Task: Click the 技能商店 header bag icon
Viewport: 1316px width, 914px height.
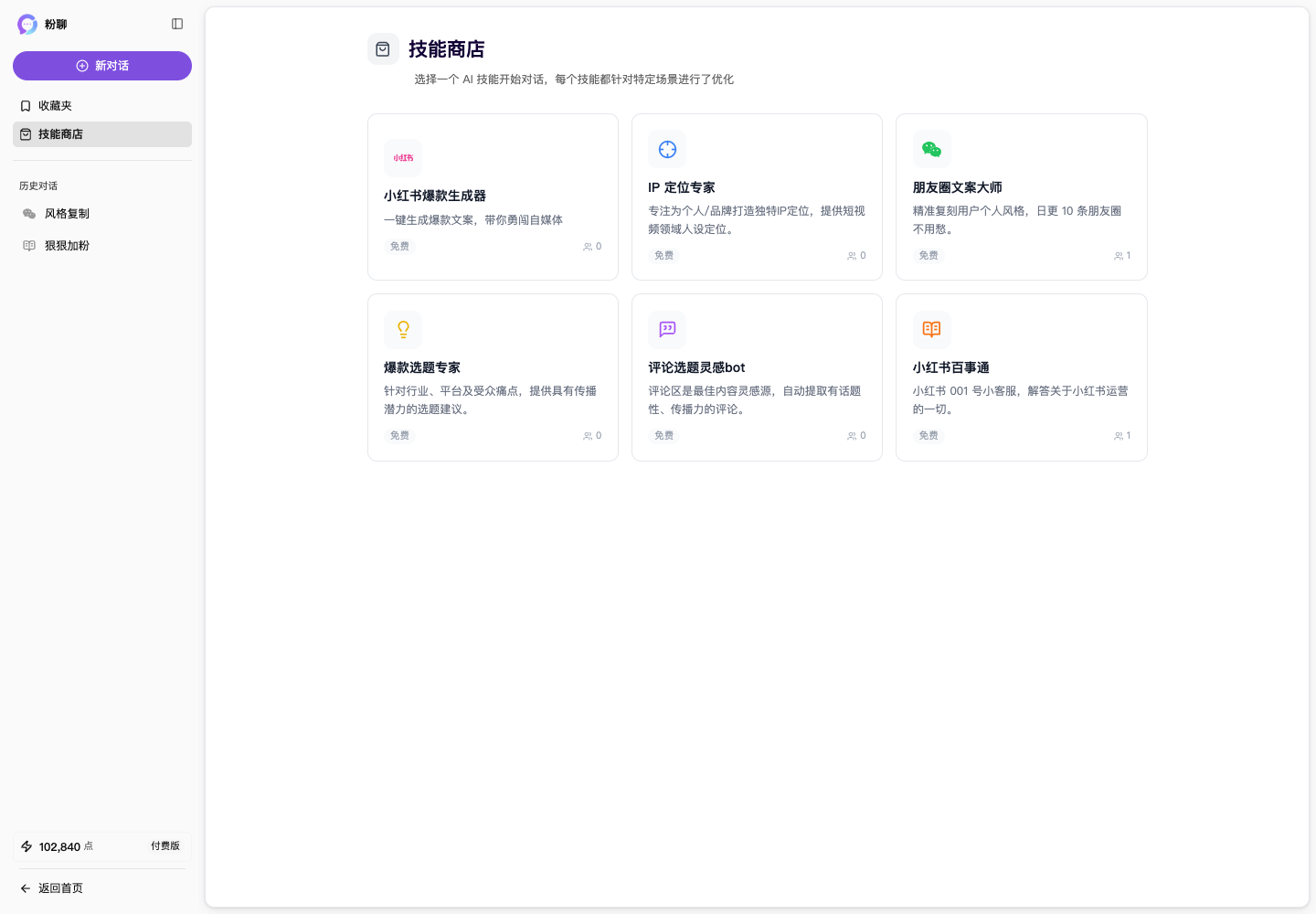Action: [x=383, y=48]
